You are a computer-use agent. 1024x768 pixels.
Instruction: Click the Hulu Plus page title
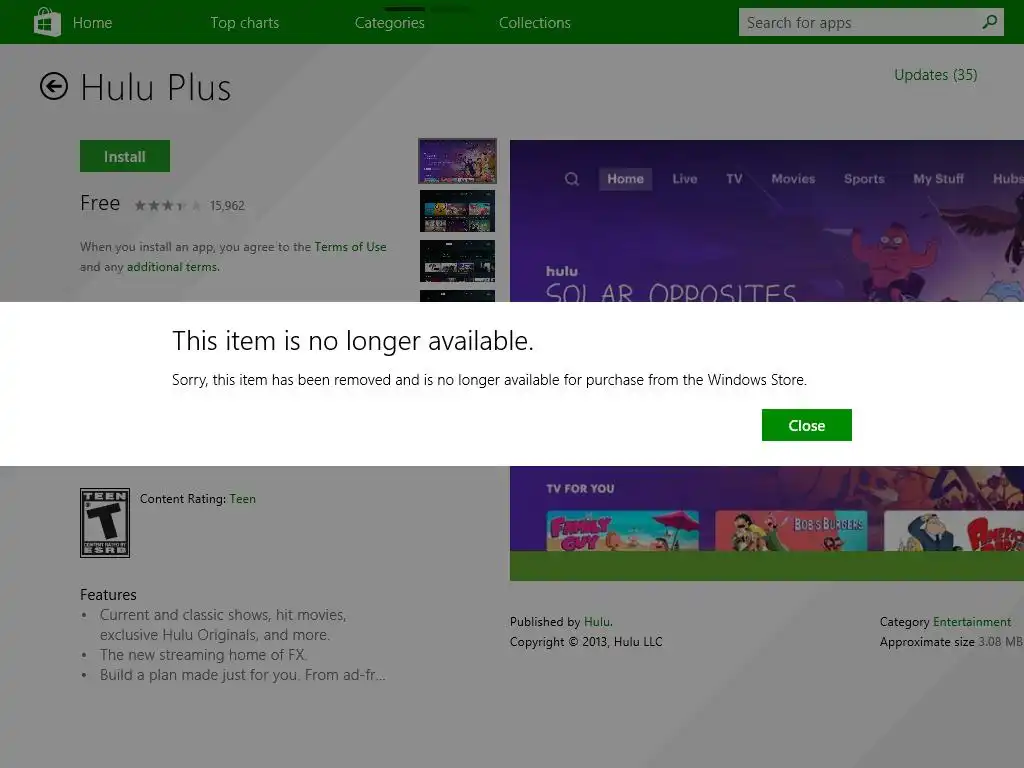155,88
